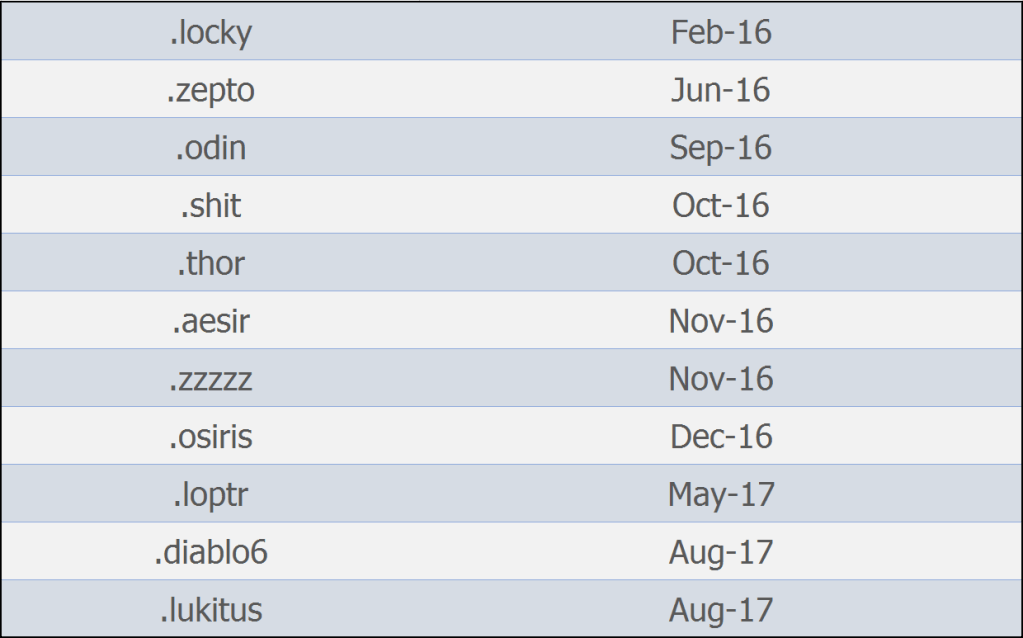Click the .odin extension cell

pyautogui.click(x=210, y=148)
